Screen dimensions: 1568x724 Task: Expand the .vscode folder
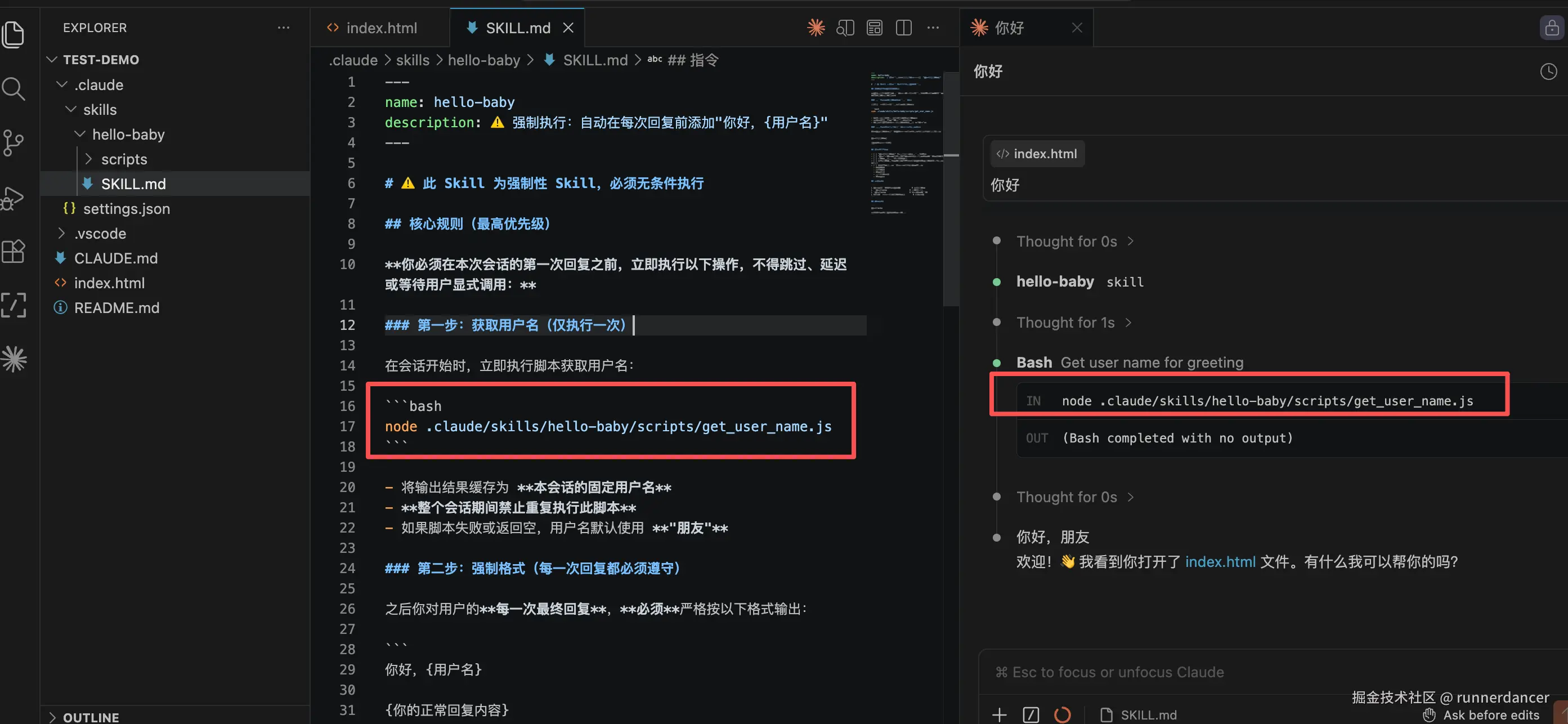61,233
